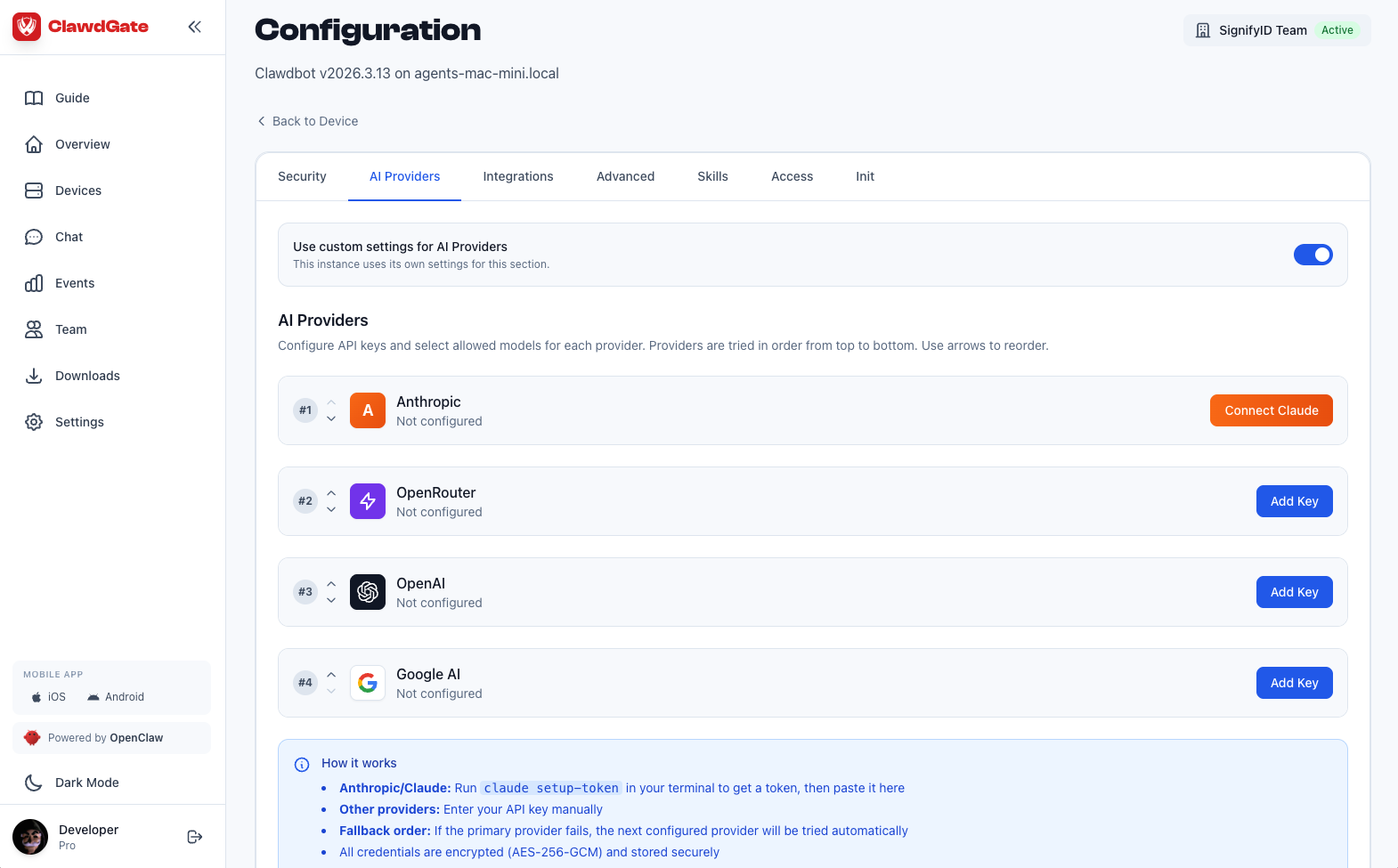Viewport: 1398px width, 868px height.
Task: Navigate to Events page
Action: click(112, 283)
